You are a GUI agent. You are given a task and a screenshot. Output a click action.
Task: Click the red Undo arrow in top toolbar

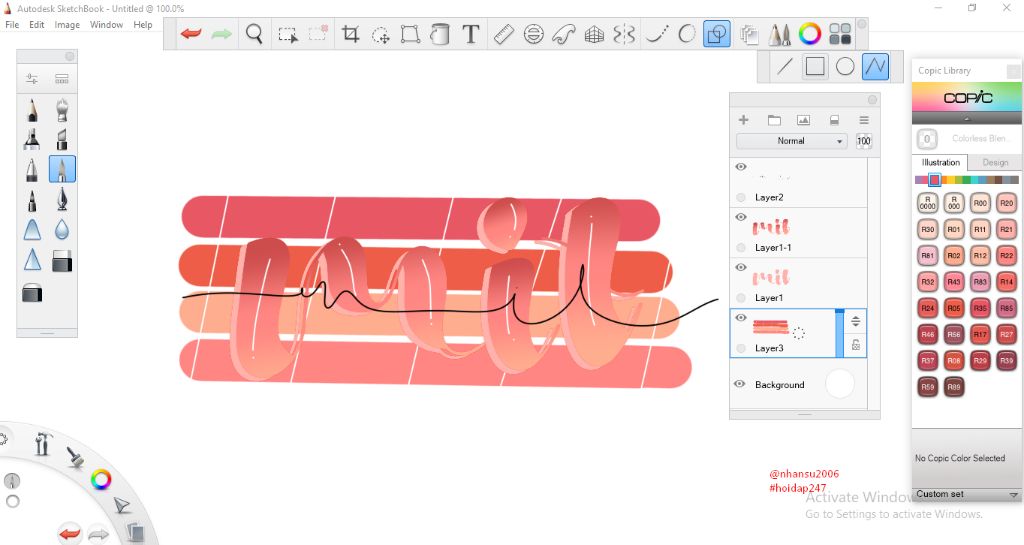[x=191, y=33]
